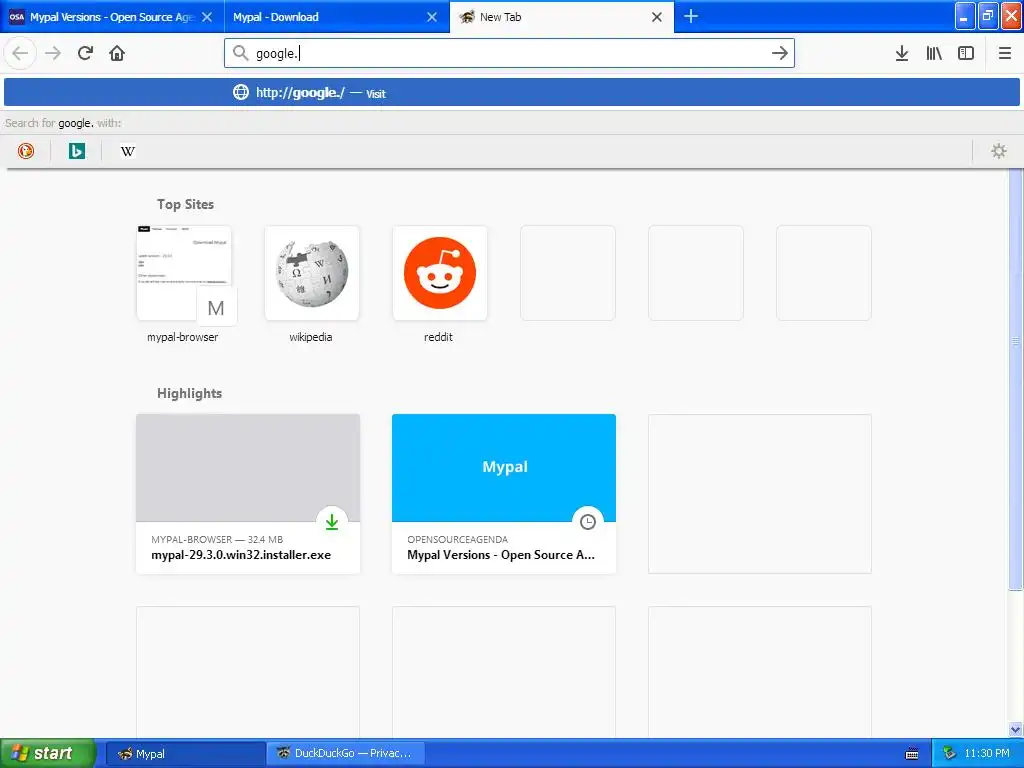
Task: Search with Wikipedia engine icon
Action: click(127, 151)
